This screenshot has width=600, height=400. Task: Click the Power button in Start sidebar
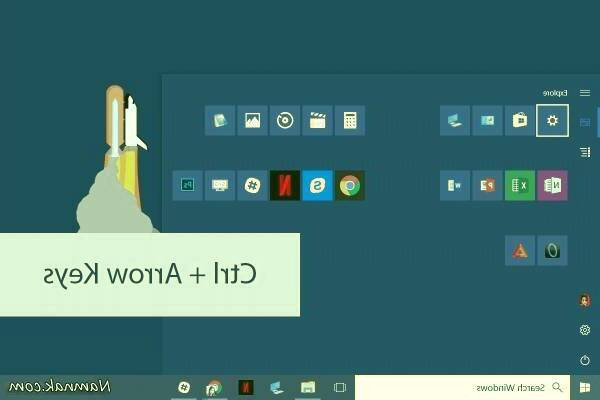585,360
